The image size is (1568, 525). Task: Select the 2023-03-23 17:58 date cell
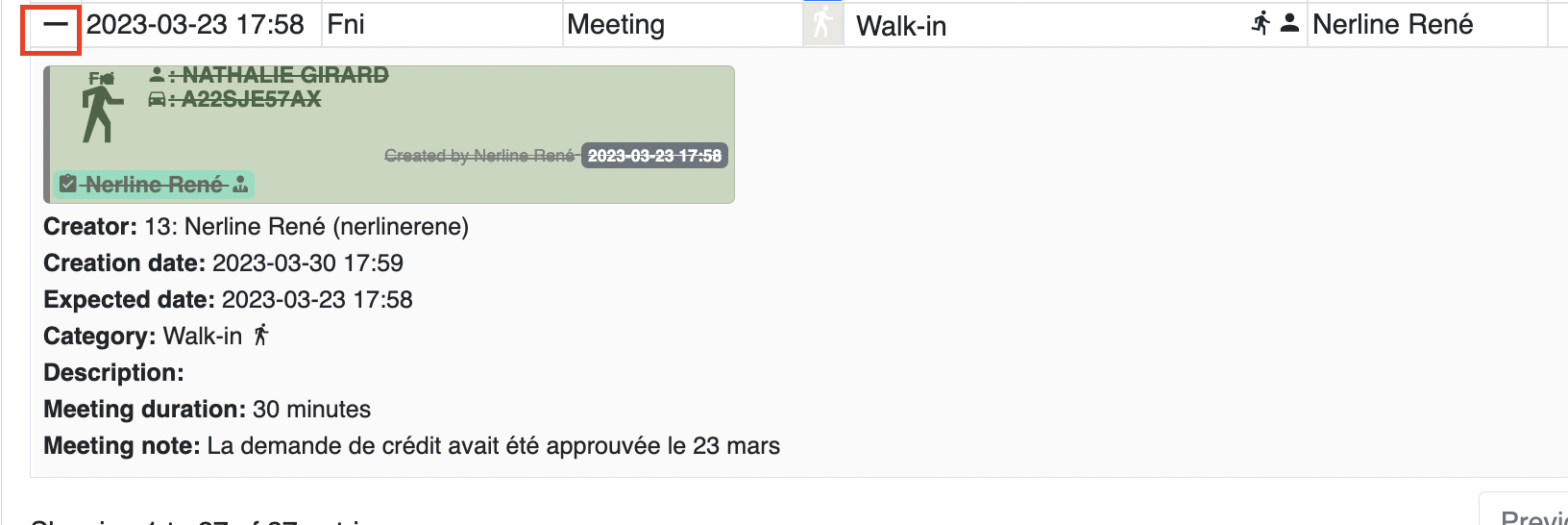(195, 24)
